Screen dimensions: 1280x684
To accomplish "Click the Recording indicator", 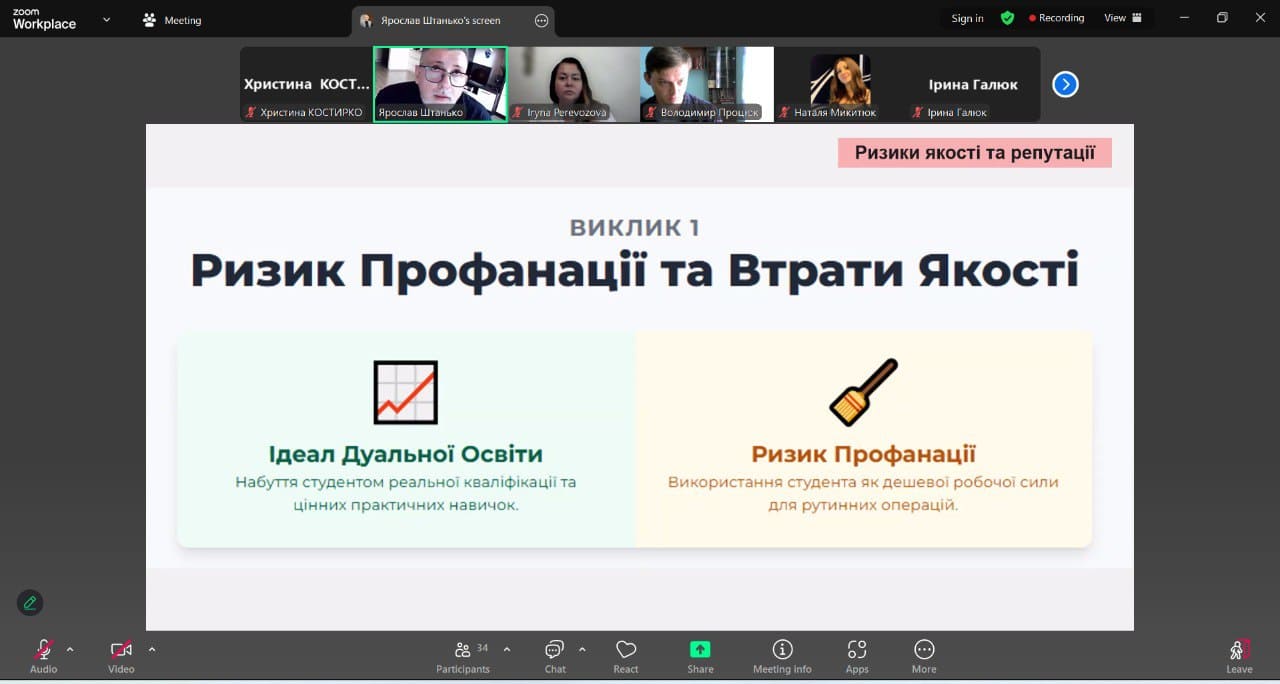I will [1056, 18].
